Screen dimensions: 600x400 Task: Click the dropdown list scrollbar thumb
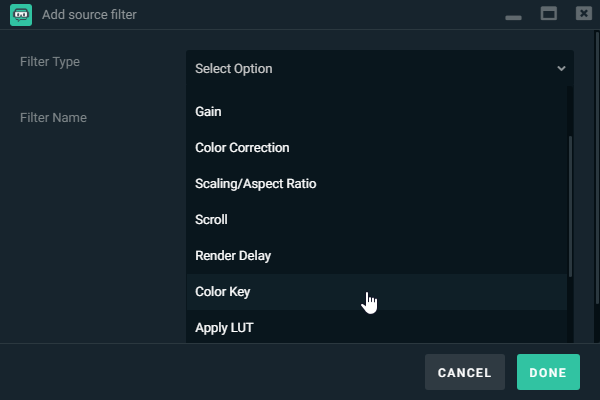[x=571, y=205]
